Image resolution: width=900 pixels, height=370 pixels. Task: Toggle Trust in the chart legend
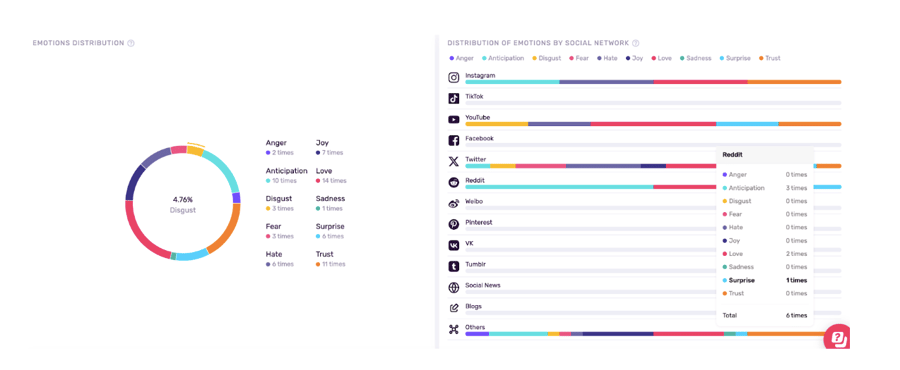(x=770, y=58)
